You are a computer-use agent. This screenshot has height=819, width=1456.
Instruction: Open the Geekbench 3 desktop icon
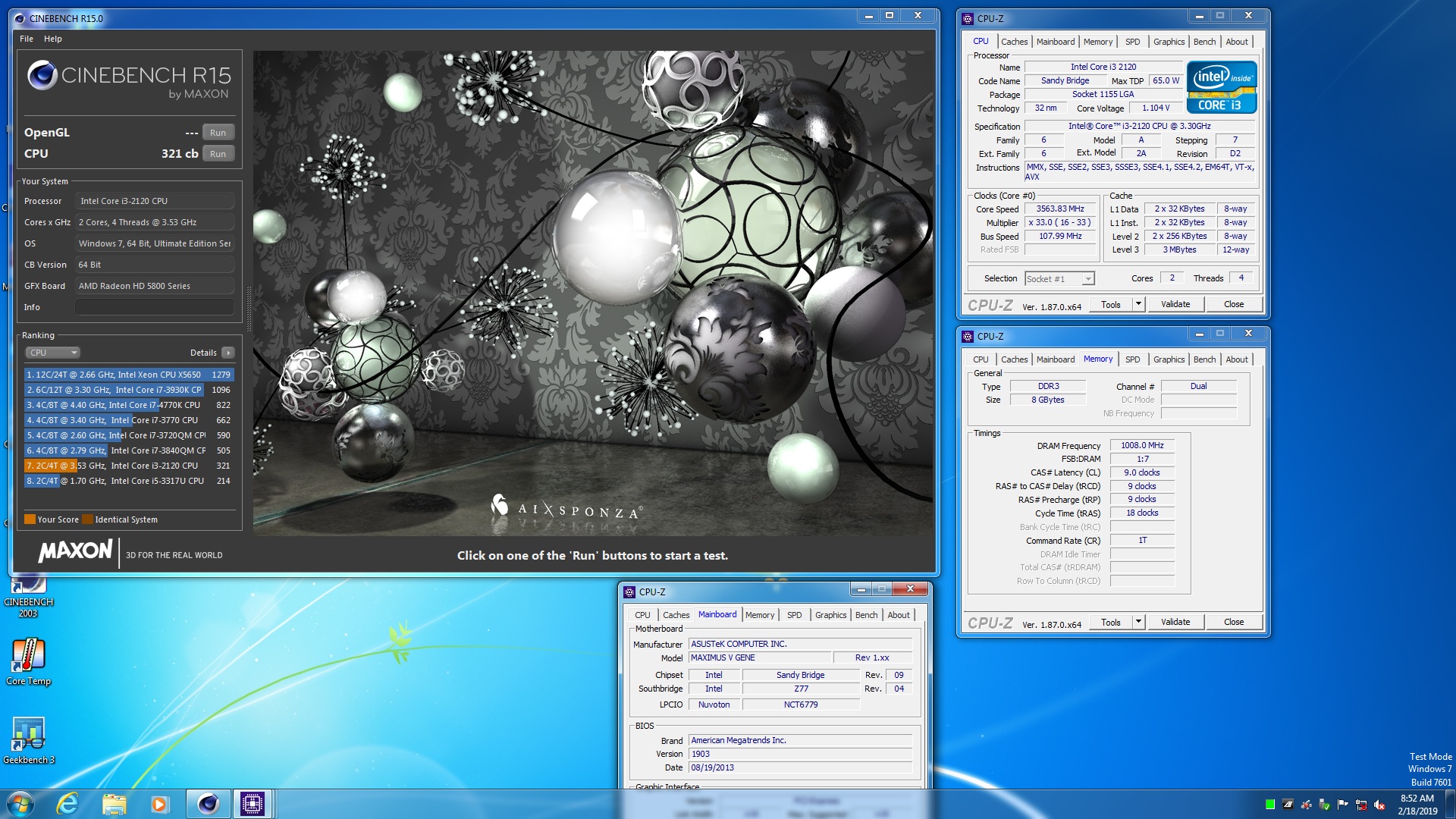[28, 740]
